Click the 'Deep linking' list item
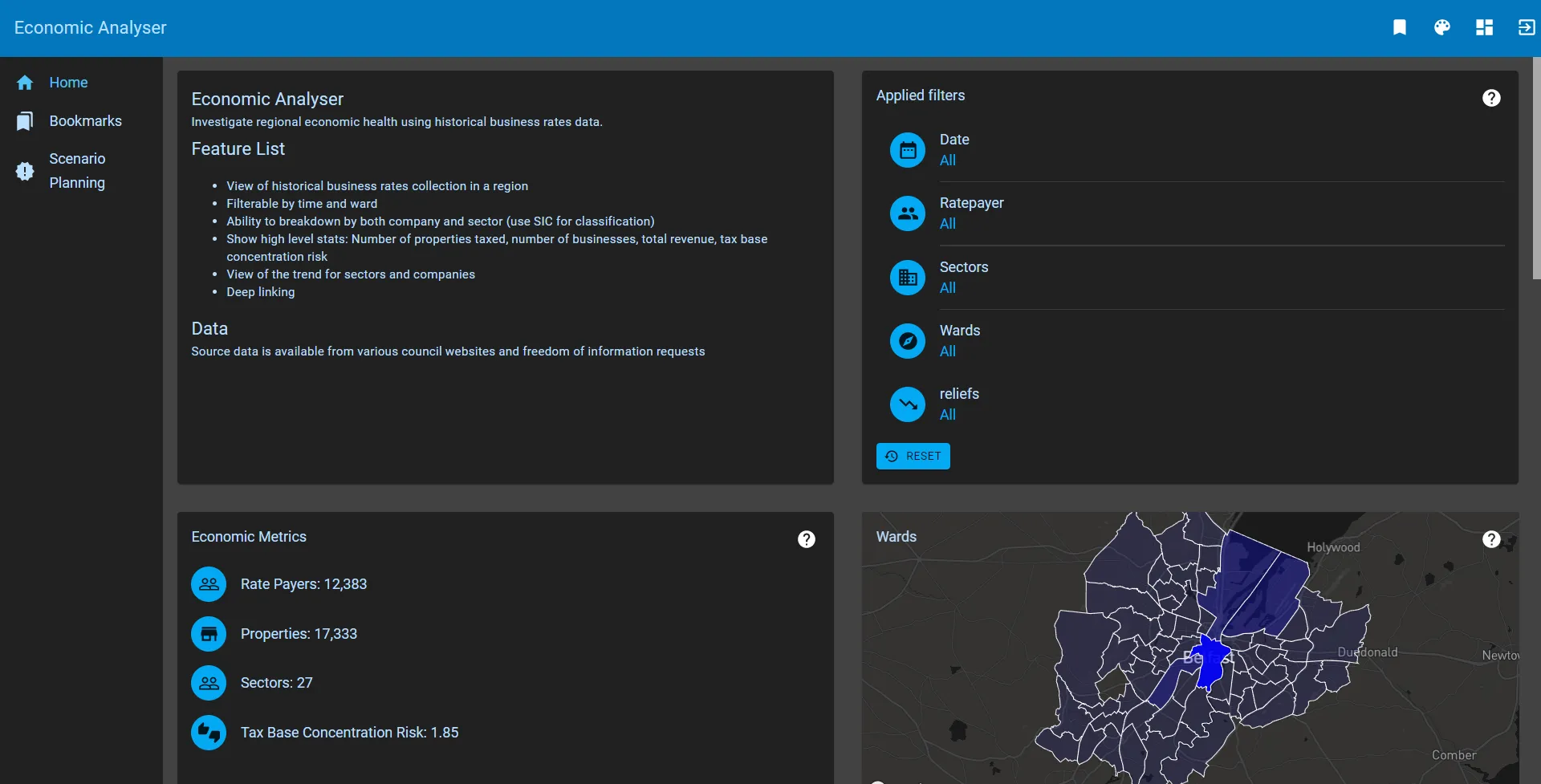This screenshot has height=784, width=1541. 260,292
